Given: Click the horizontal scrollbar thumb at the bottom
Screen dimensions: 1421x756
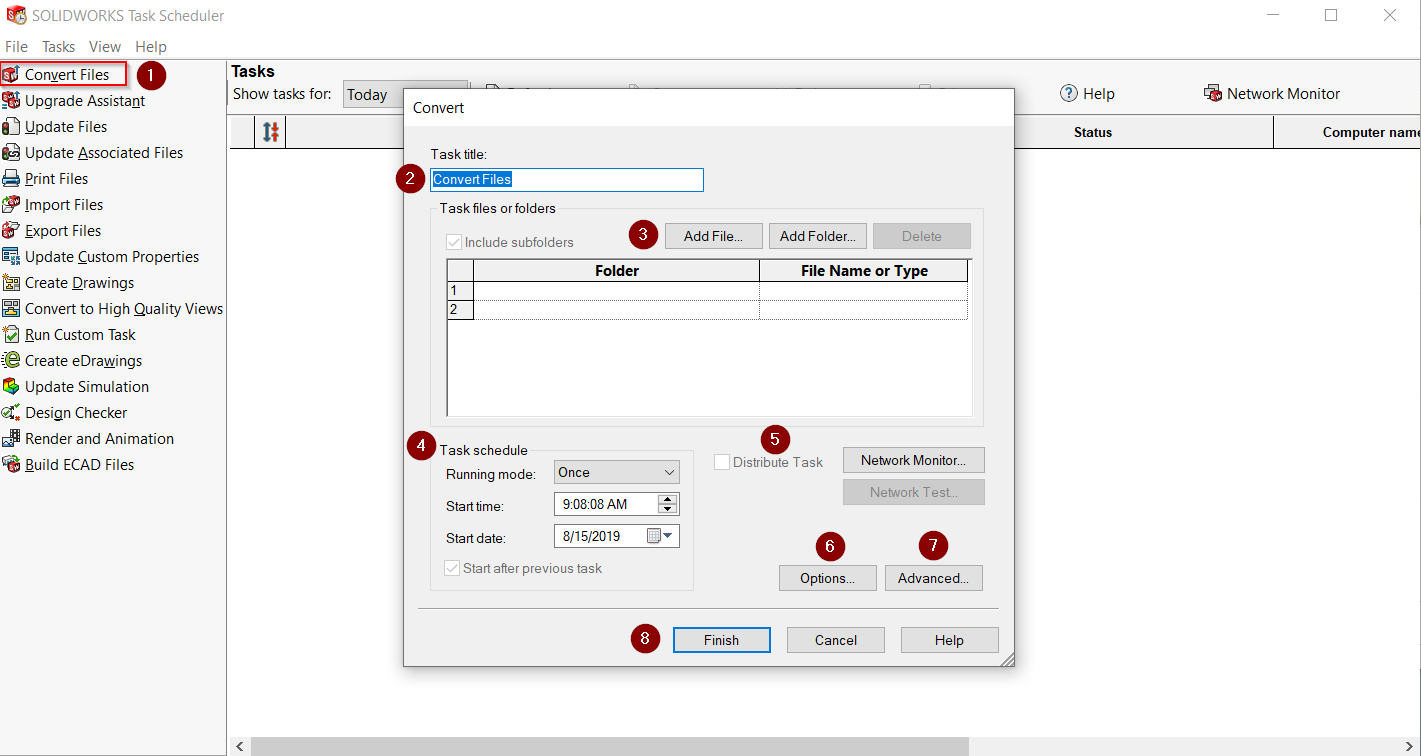Looking at the screenshot, I should (x=610, y=746).
